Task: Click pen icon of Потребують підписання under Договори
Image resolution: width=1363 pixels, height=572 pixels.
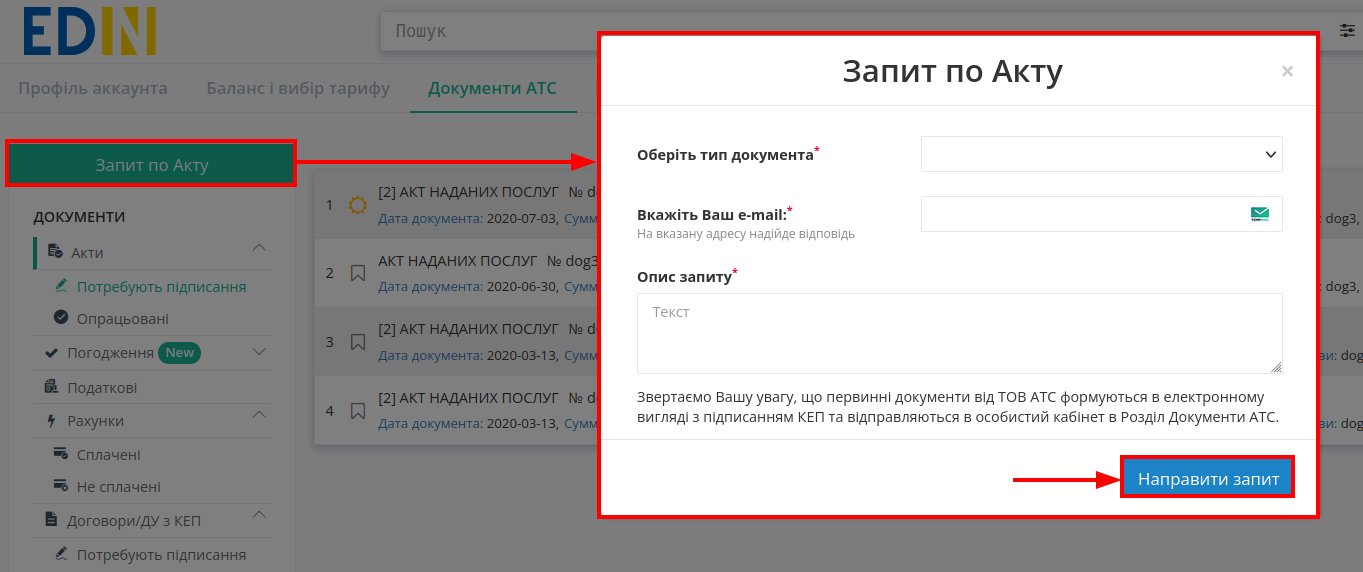Action: [x=60, y=554]
